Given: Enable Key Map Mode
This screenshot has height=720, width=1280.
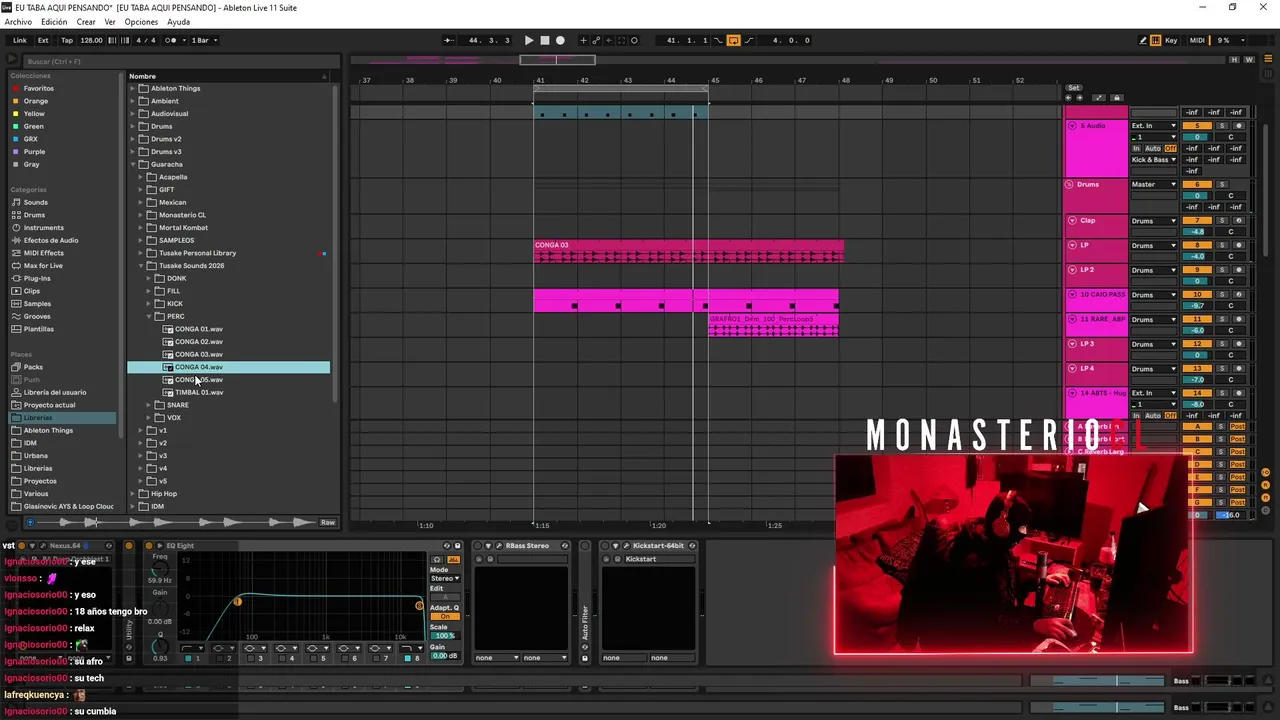Looking at the screenshot, I should [x=1171, y=40].
